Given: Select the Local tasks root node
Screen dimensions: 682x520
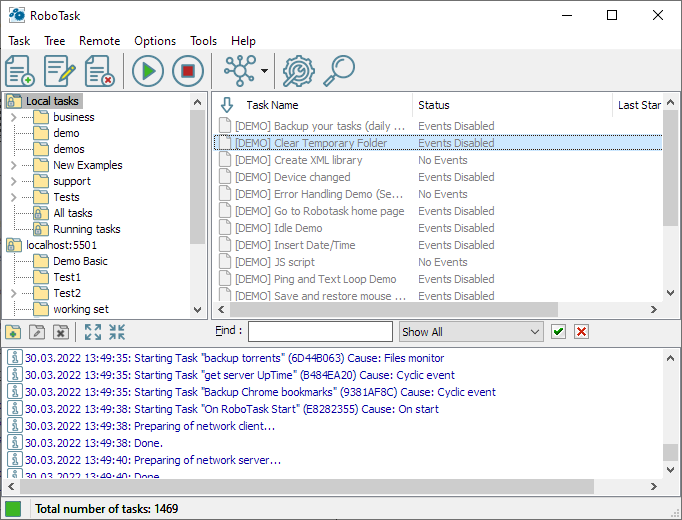Looking at the screenshot, I should 52,101.
